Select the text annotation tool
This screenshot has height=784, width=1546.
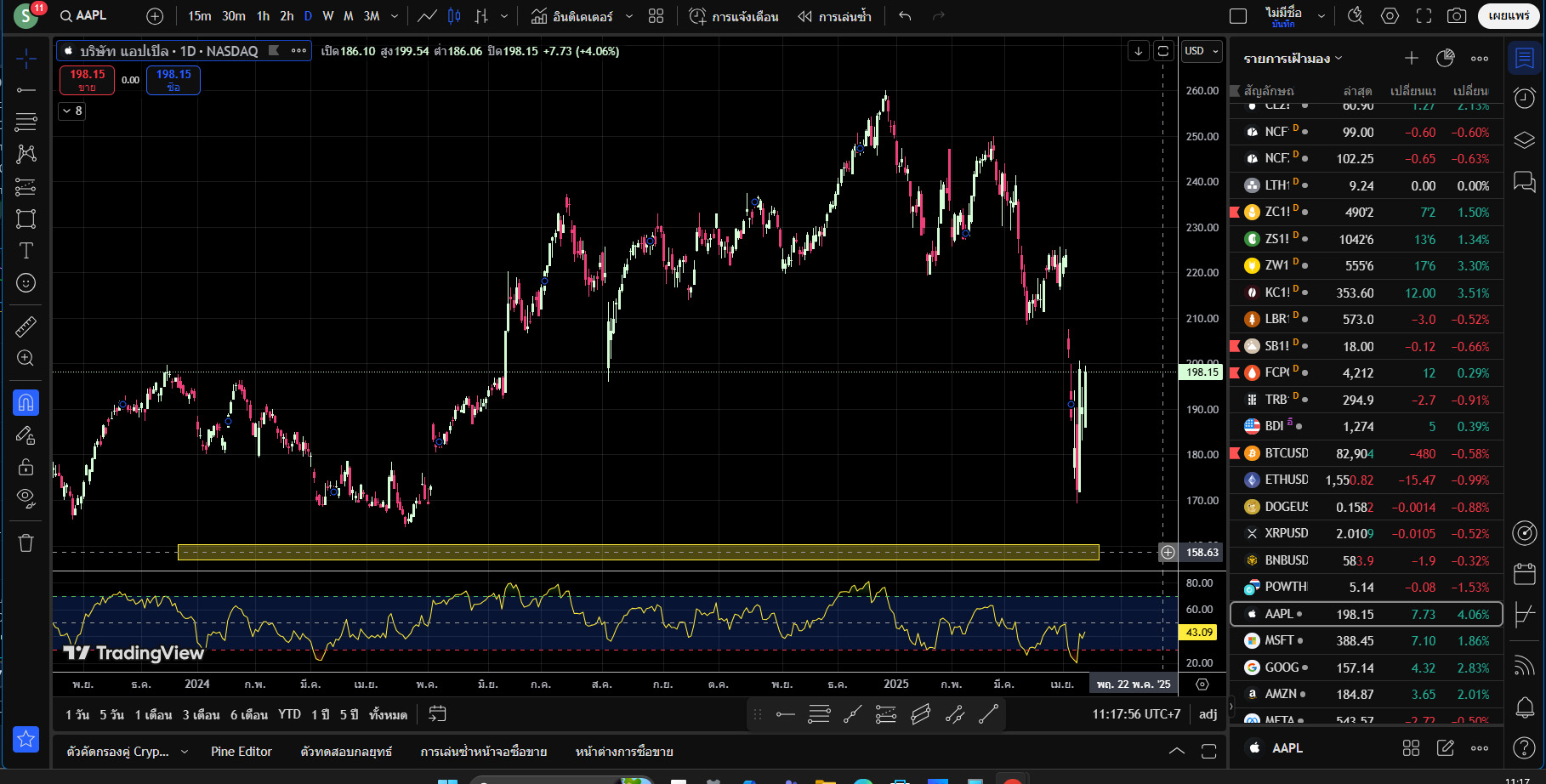point(26,251)
